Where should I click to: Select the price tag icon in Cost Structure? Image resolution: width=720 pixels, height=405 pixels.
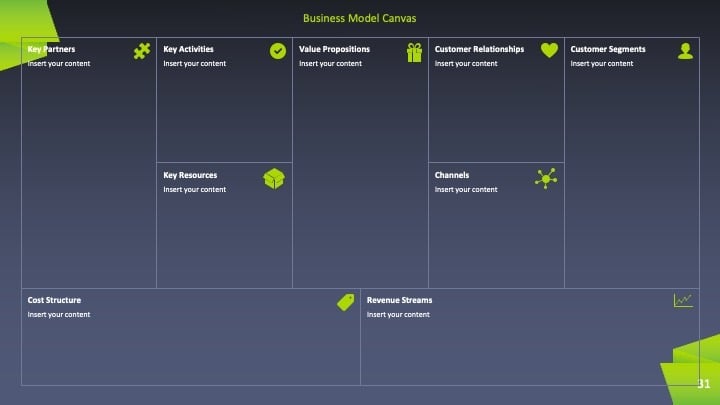click(346, 302)
